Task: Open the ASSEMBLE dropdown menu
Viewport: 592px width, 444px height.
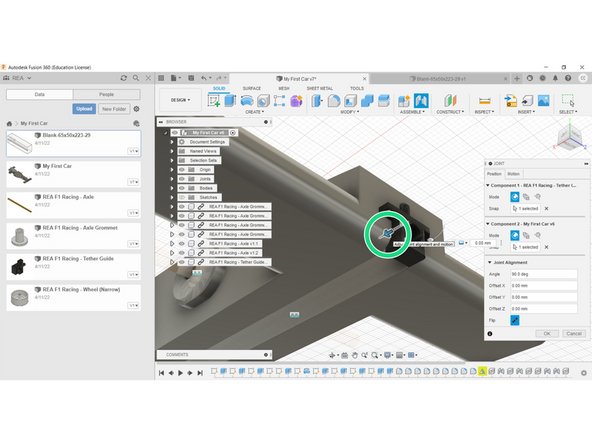Action: tap(412, 112)
